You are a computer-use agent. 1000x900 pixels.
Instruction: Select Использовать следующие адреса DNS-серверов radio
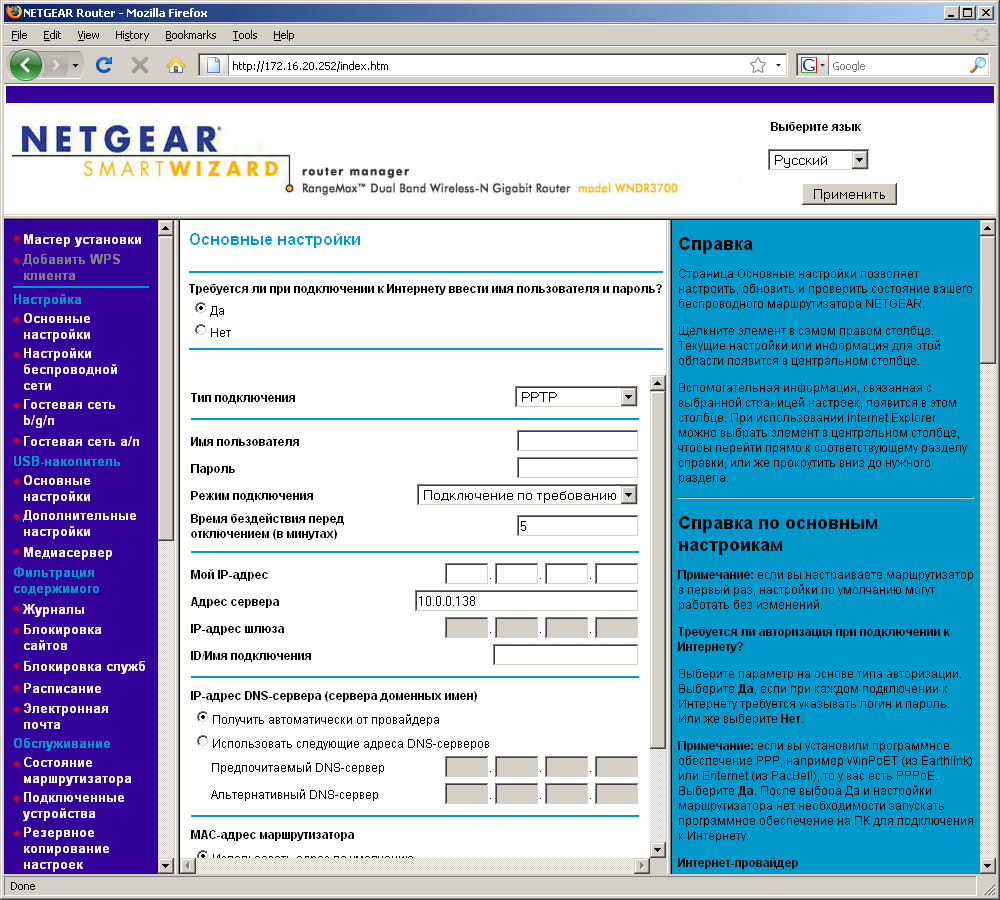pyautogui.click(x=202, y=741)
